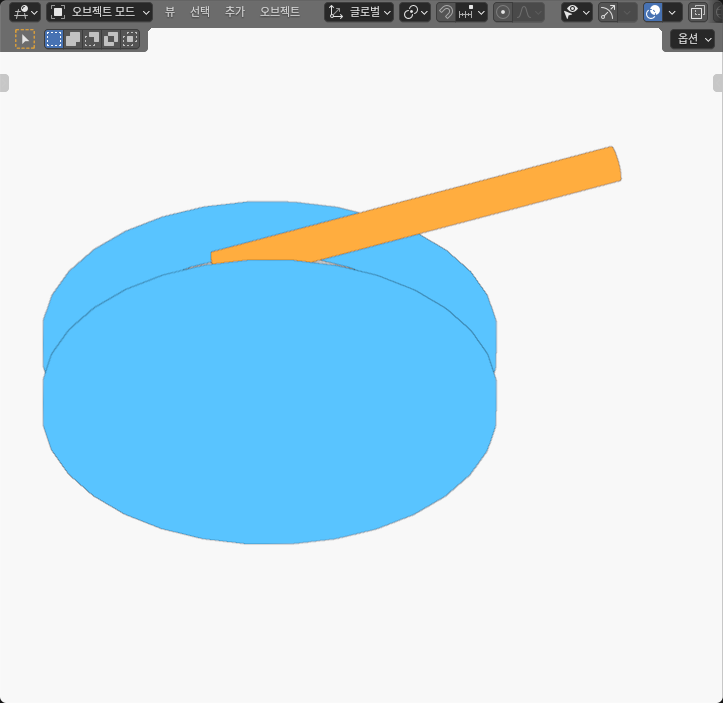723x703 pixels.
Task: Select the blue disc front face
Action: 270,401
